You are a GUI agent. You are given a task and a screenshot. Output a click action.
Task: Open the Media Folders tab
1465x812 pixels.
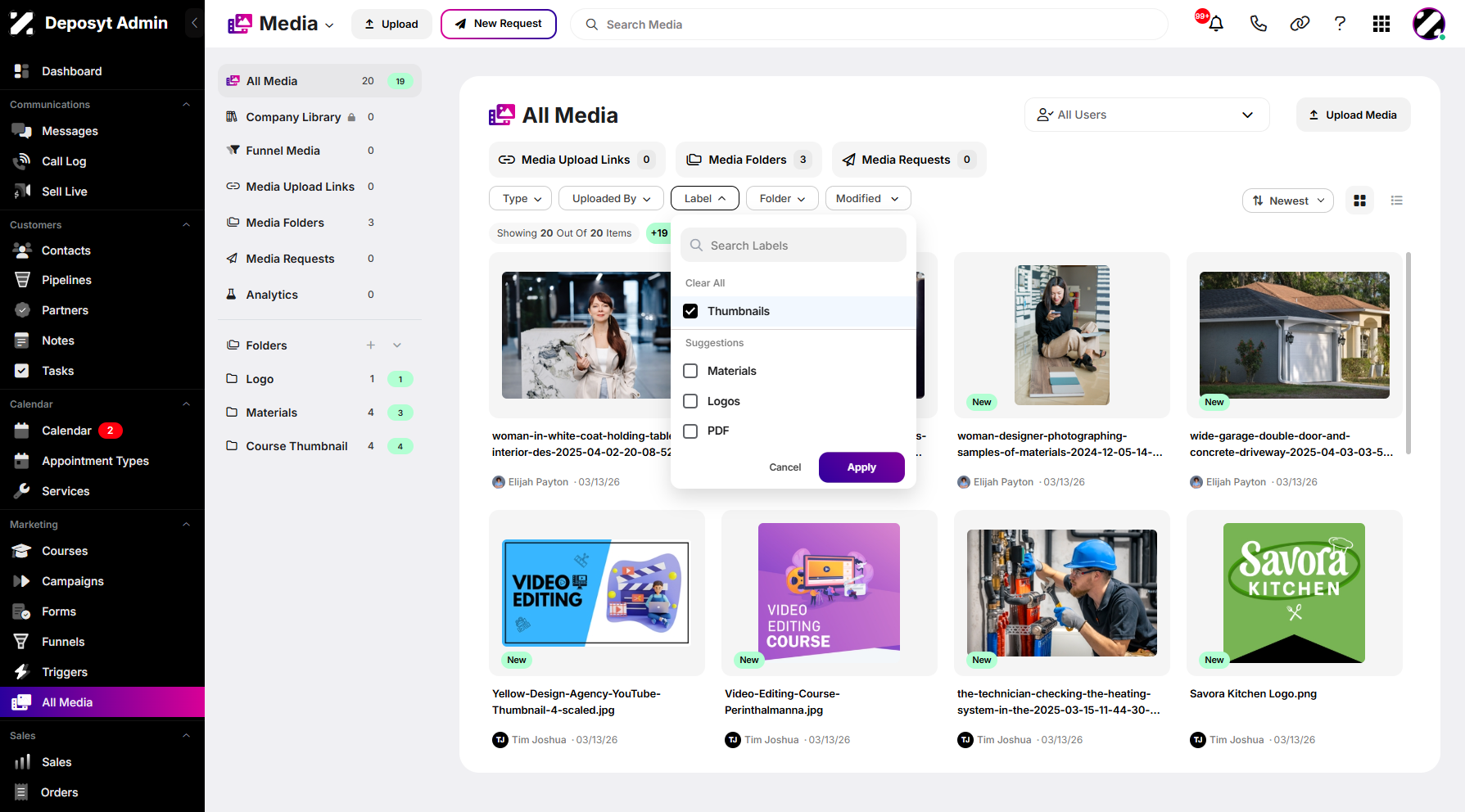pyautogui.click(x=749, y=160)
